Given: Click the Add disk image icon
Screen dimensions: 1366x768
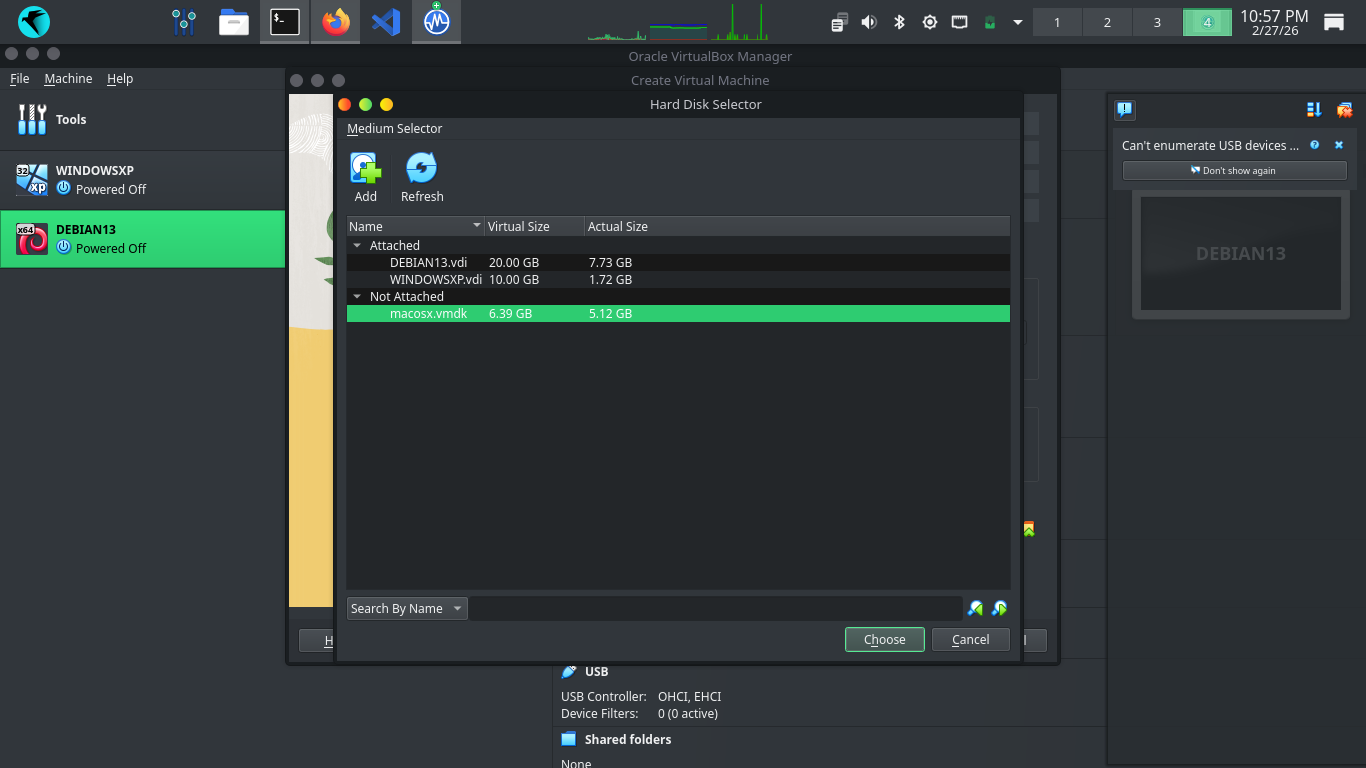Looking at the screenshot, I should (366, 168).
